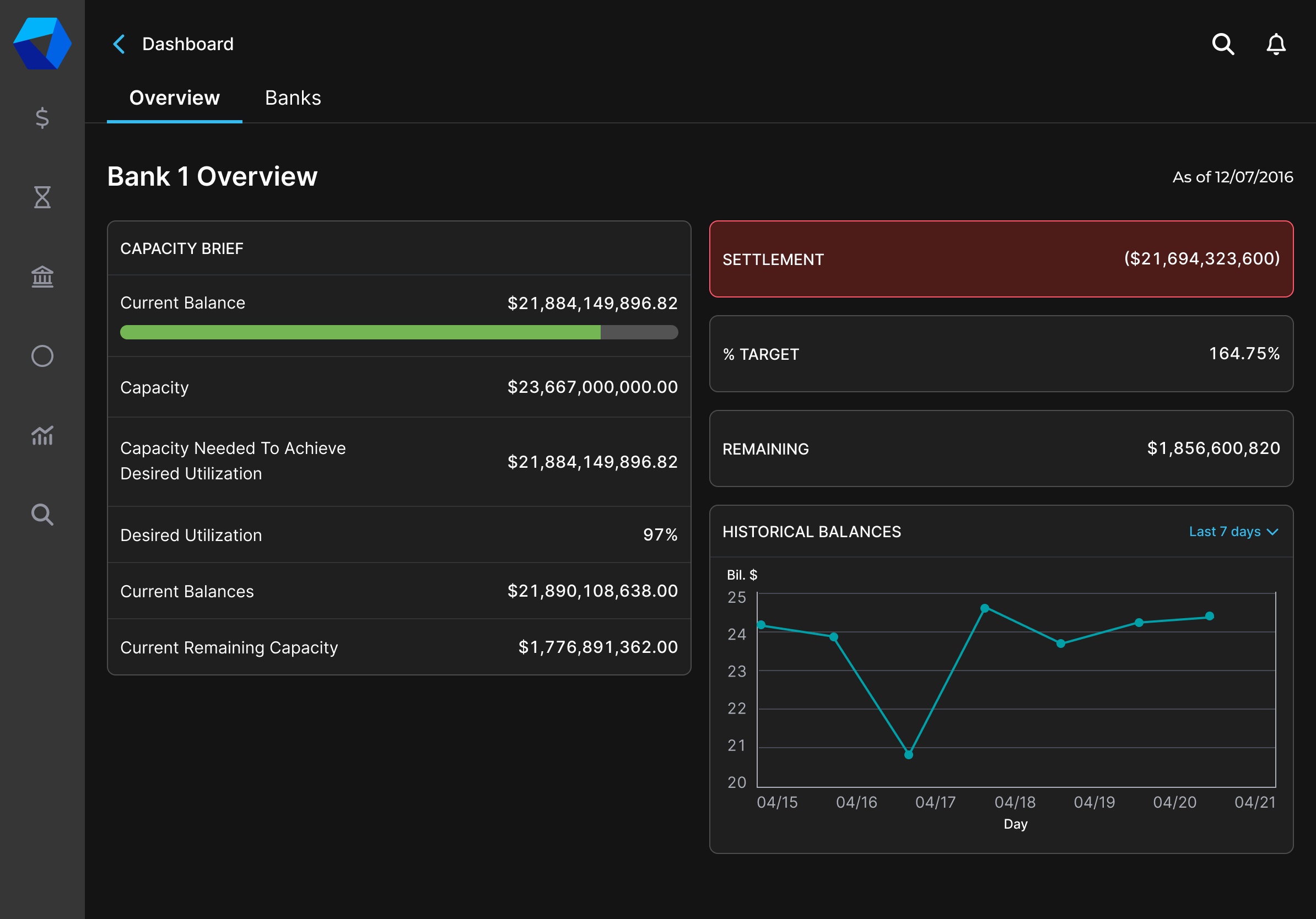This screenshot has width=1316, height=919.
Task: Click the circle icon in sidebar
Action: pyautogui.click(x=42, y=356)
